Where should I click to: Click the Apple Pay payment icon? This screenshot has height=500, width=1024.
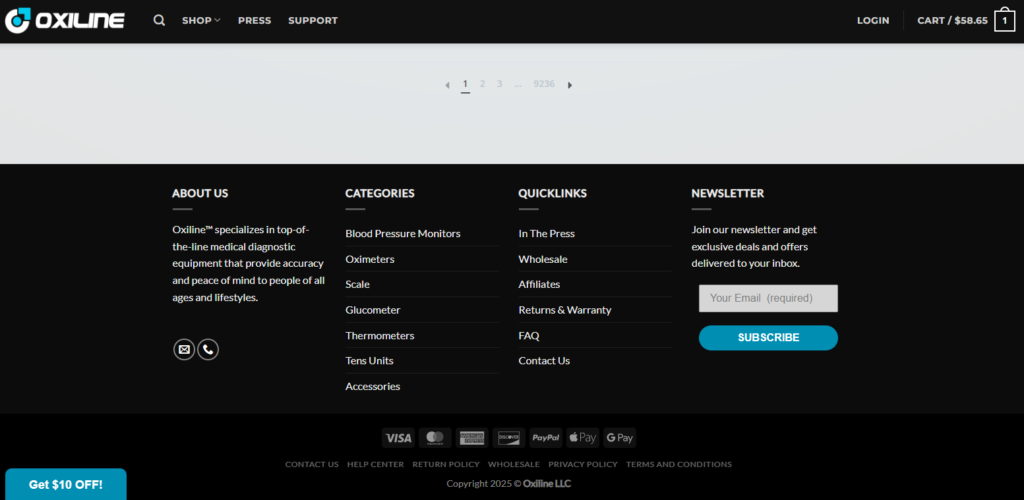click(583, 438)
